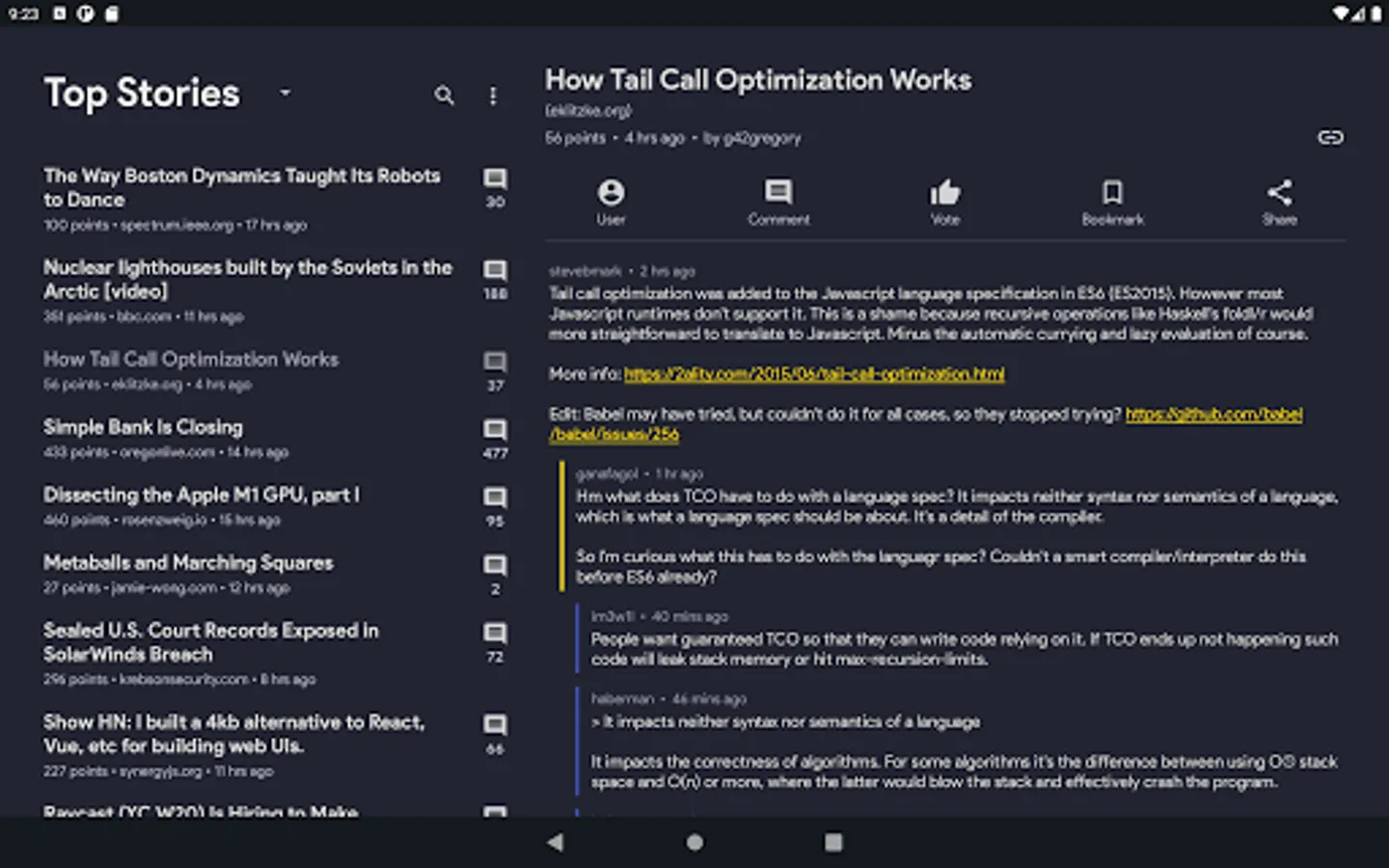Share the story using Share icon
The height and width of the screenshot is (868, 1389).
1279,202
